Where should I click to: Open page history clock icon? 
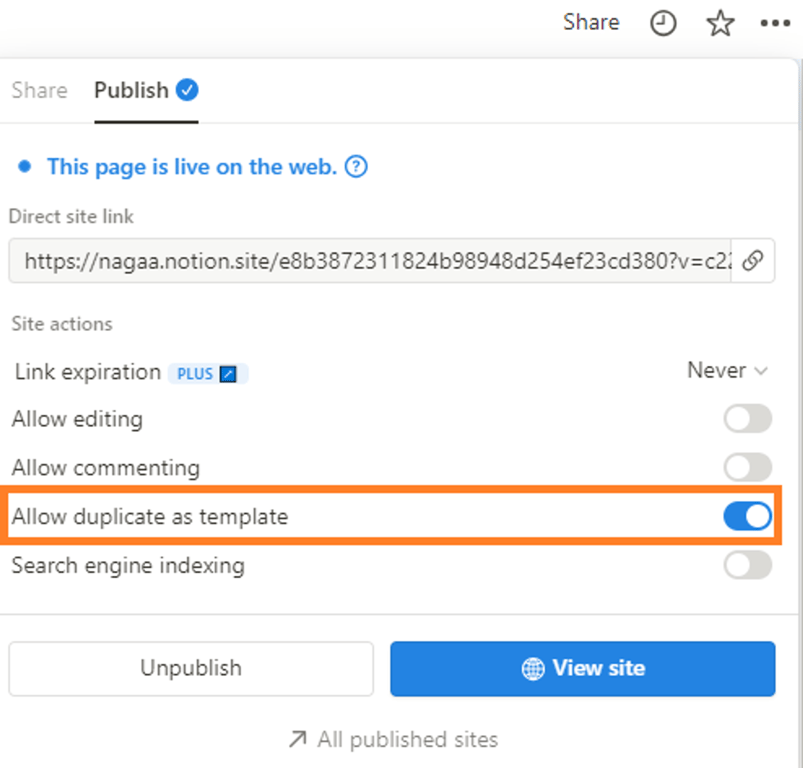(663, 23)
